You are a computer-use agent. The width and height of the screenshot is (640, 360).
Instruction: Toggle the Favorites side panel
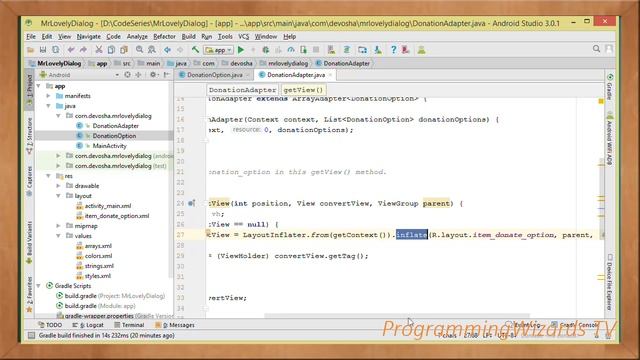[x=29, y=294]
